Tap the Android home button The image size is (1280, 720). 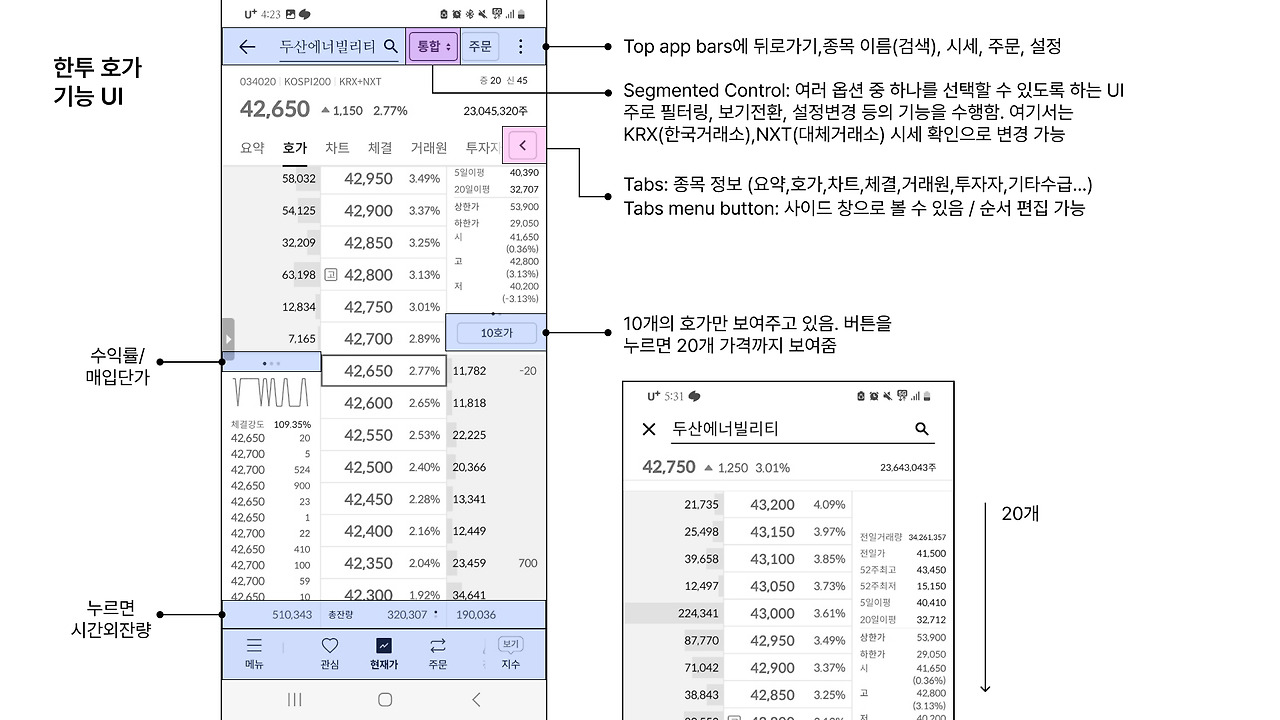tap(385, 699)
